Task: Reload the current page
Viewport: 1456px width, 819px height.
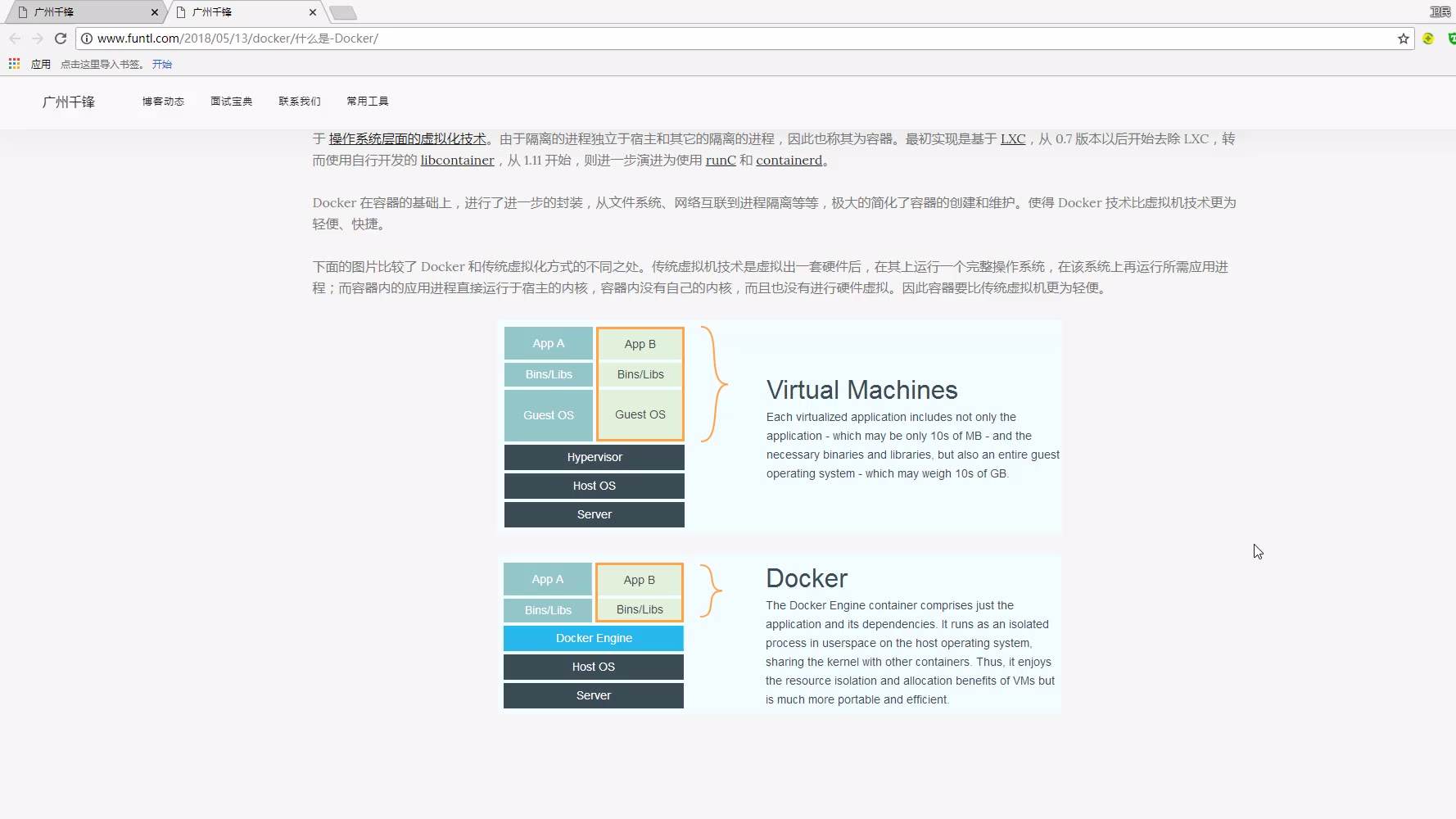Action: click(x=61, y=38)
